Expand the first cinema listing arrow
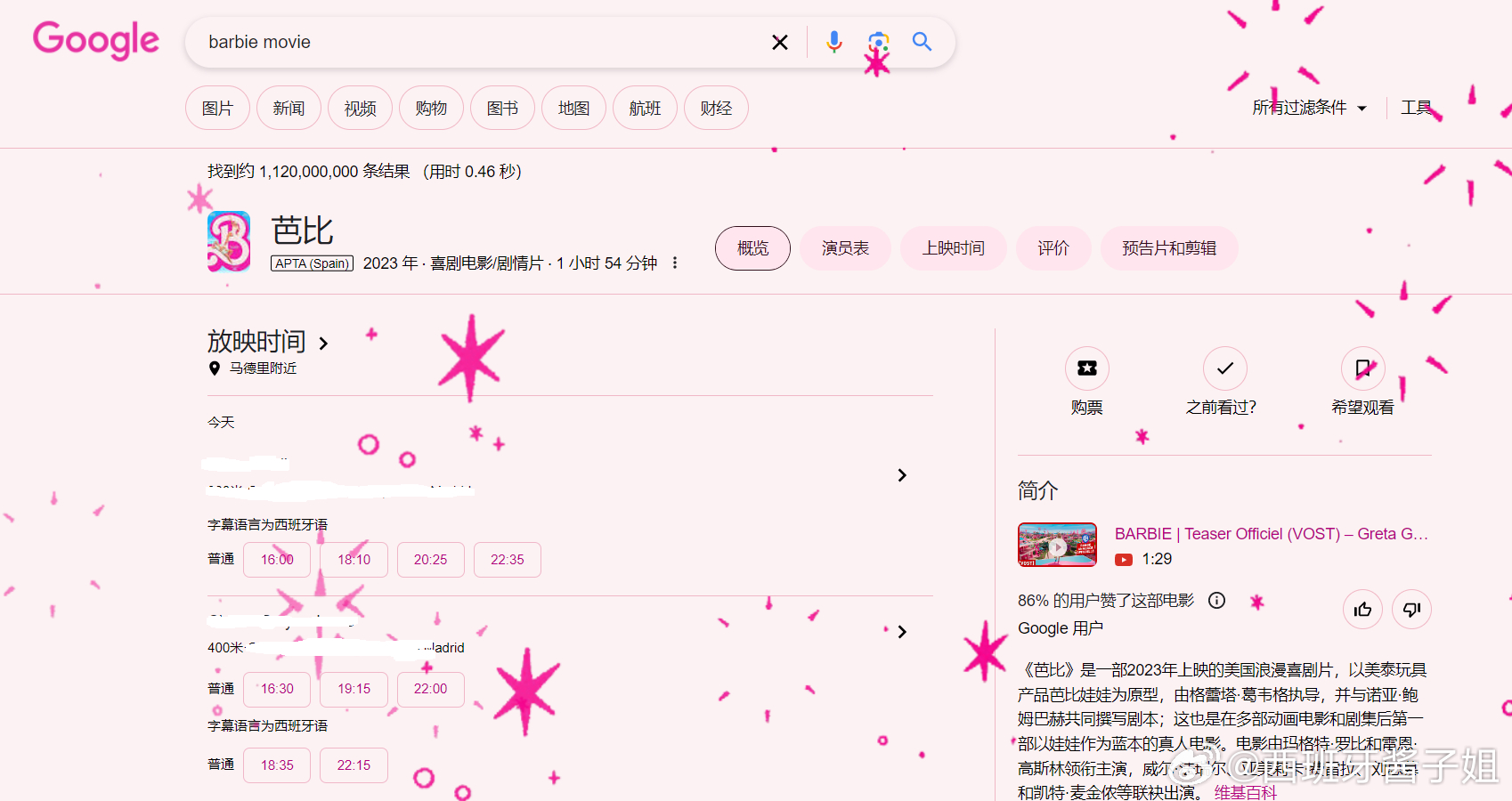This screenshot has width=1512, height=801. (x=902, y=475)
